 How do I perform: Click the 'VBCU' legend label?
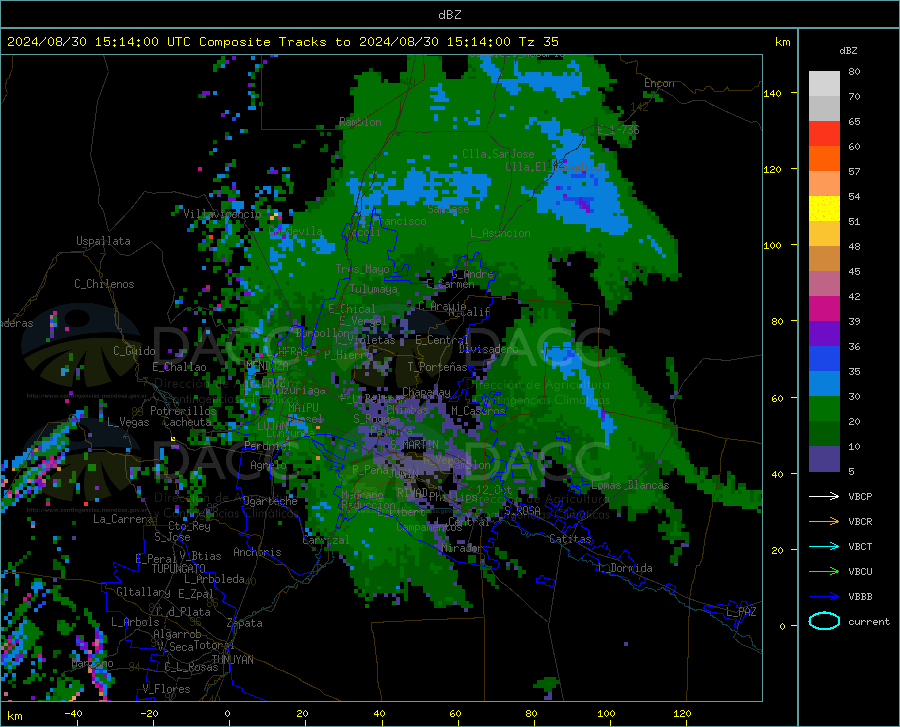[x=860, y=572]
